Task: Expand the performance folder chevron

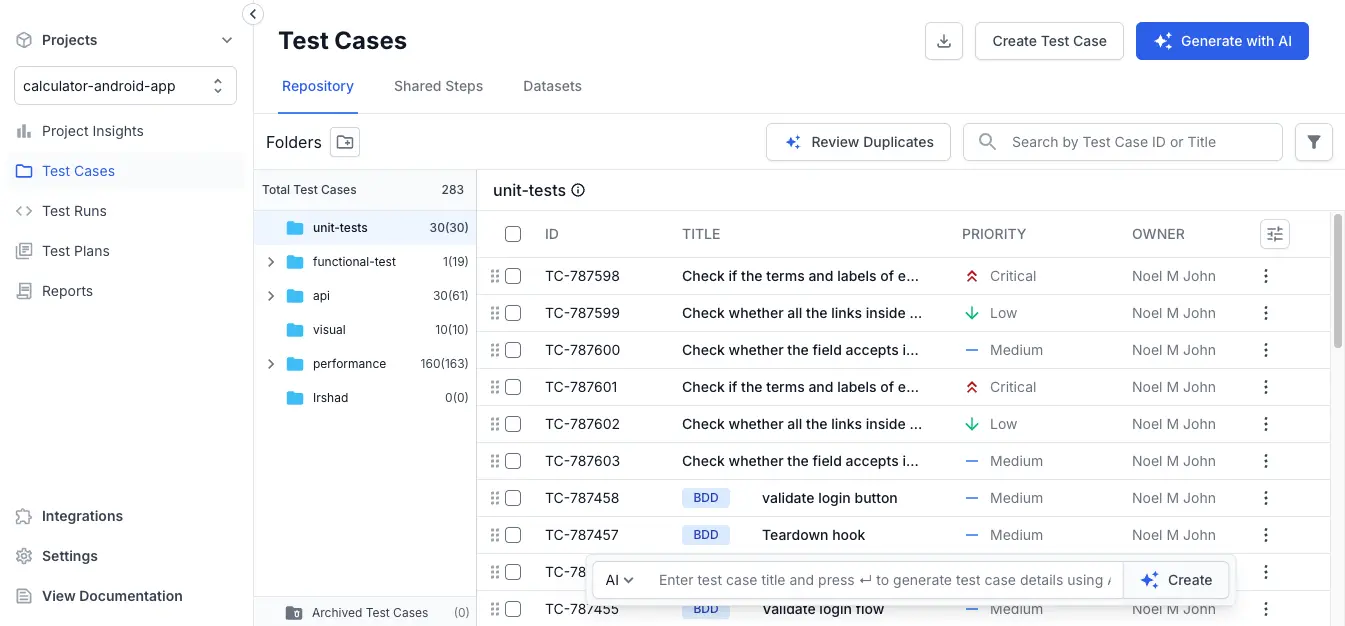Action: click(x=270, y=364)
